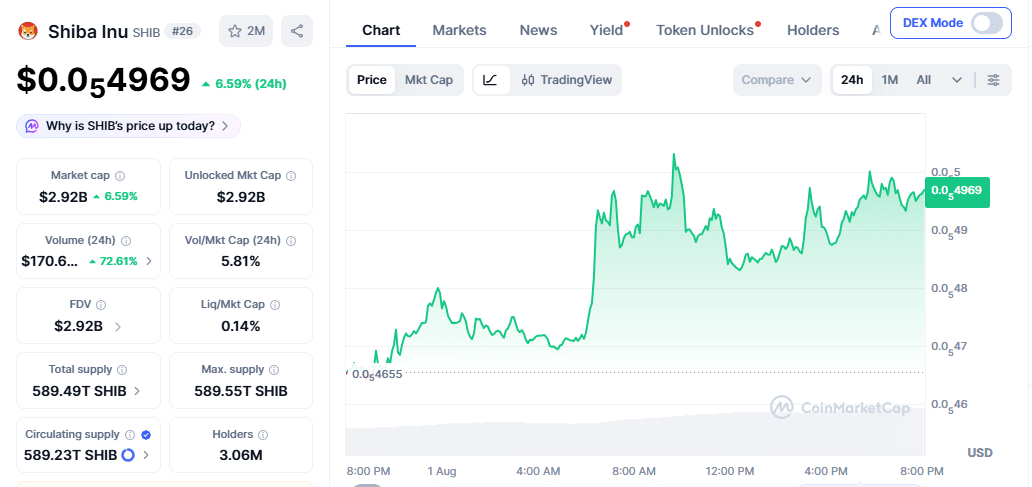The height and width of the screenshot is (487, 1032).
Task: Open the share icon button
Action: (297, 31)
